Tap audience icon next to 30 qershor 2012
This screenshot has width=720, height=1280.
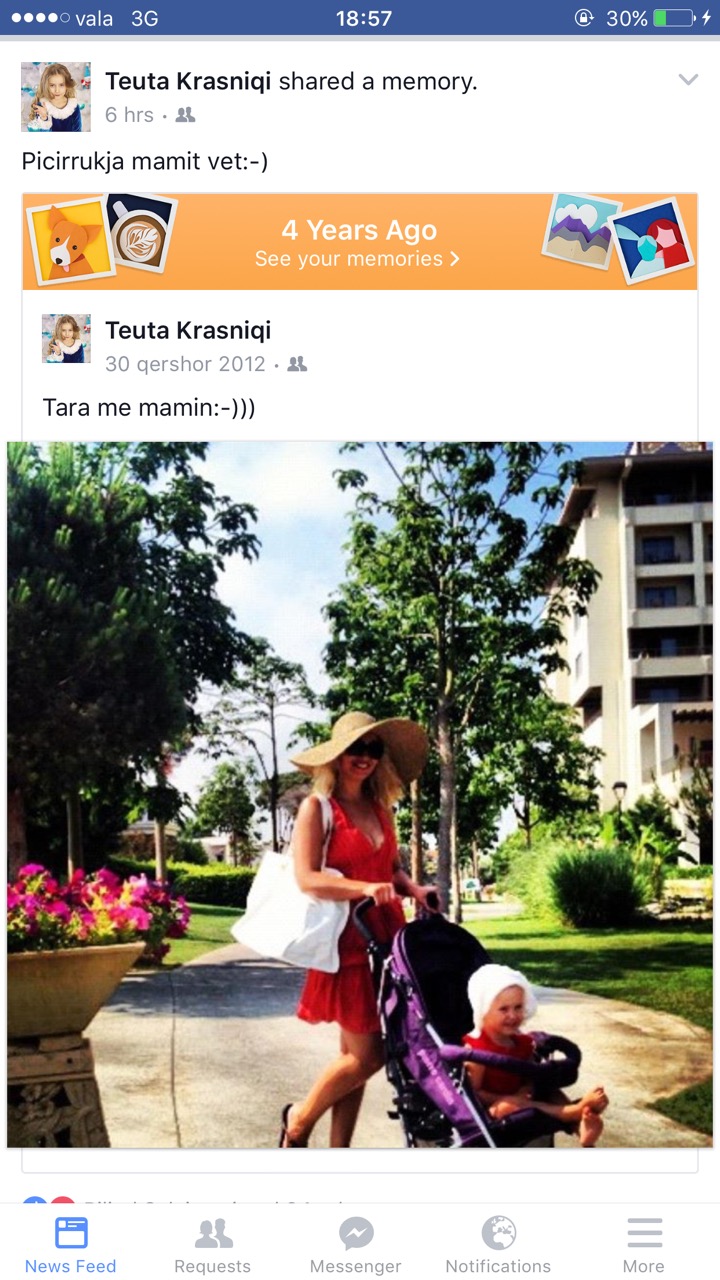click(x=297, y=364)
